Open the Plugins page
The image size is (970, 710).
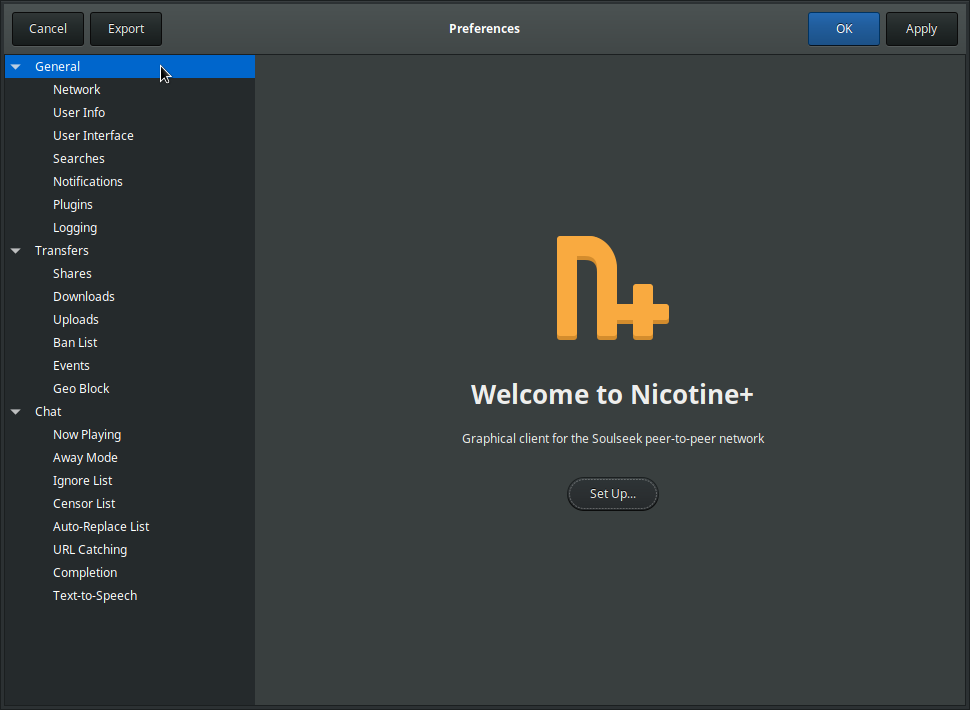130,205
